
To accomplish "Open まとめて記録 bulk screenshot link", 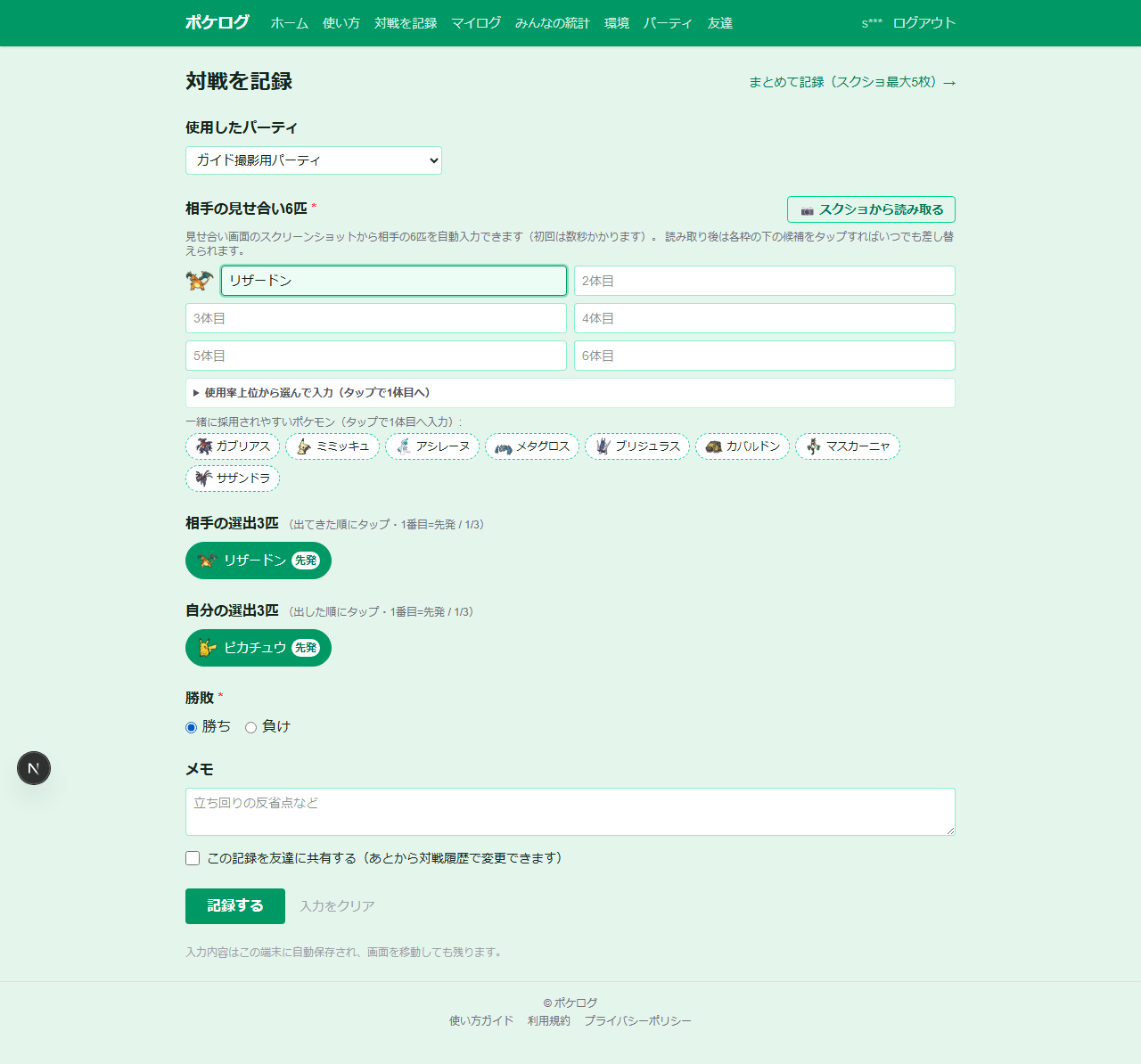I will pyautogui.click(x=852, y=82).
